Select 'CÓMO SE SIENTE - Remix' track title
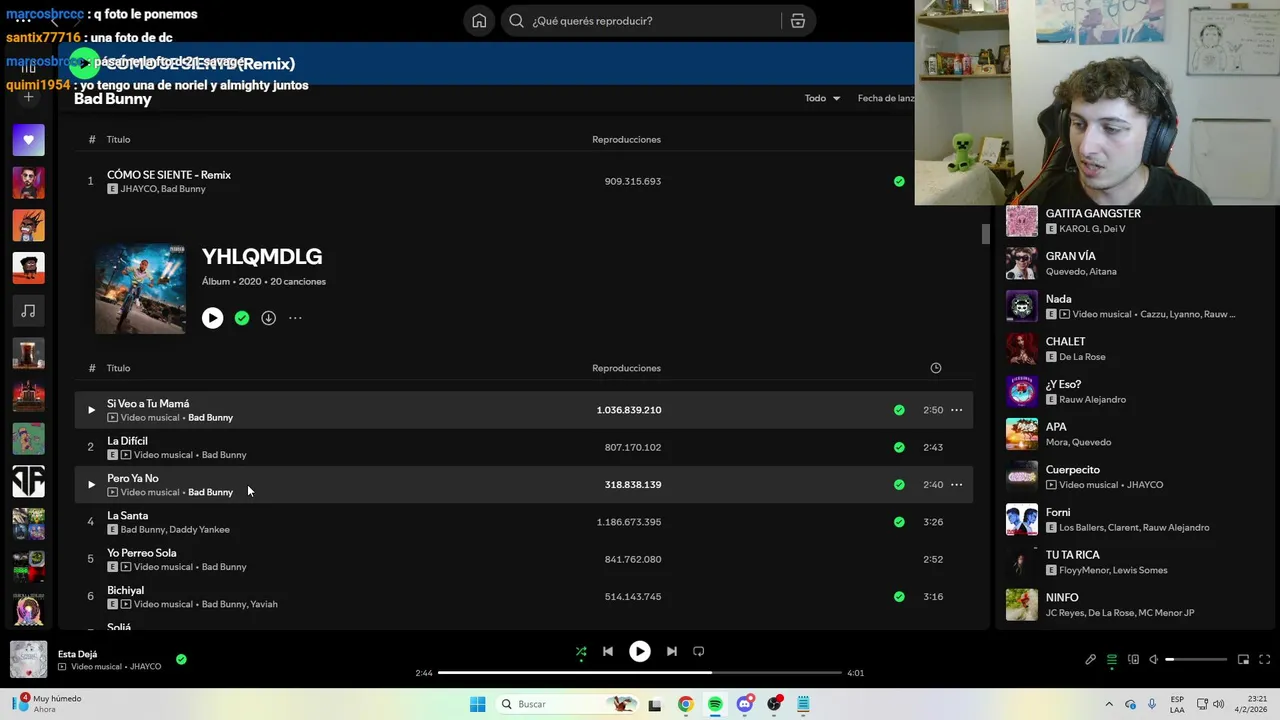 (169, 175)
